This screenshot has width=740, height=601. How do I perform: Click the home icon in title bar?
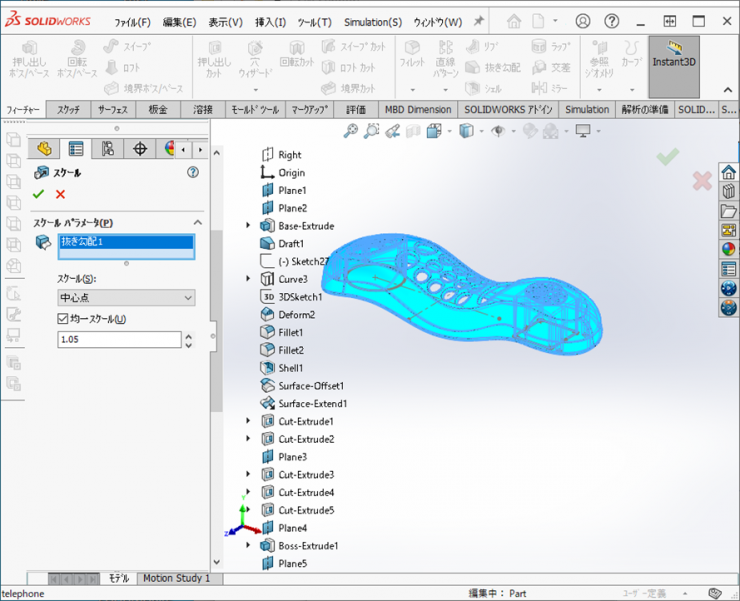[514, 21]
